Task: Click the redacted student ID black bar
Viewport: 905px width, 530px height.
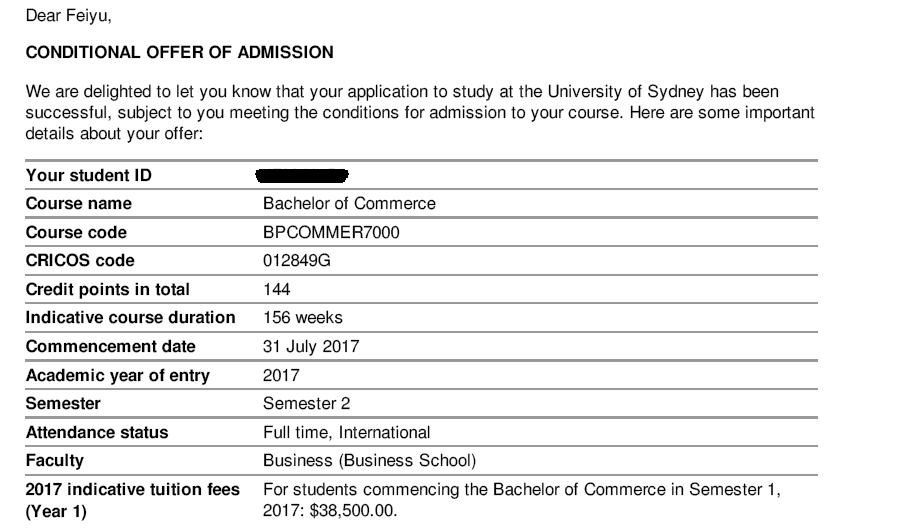Action: coord(302,176)
